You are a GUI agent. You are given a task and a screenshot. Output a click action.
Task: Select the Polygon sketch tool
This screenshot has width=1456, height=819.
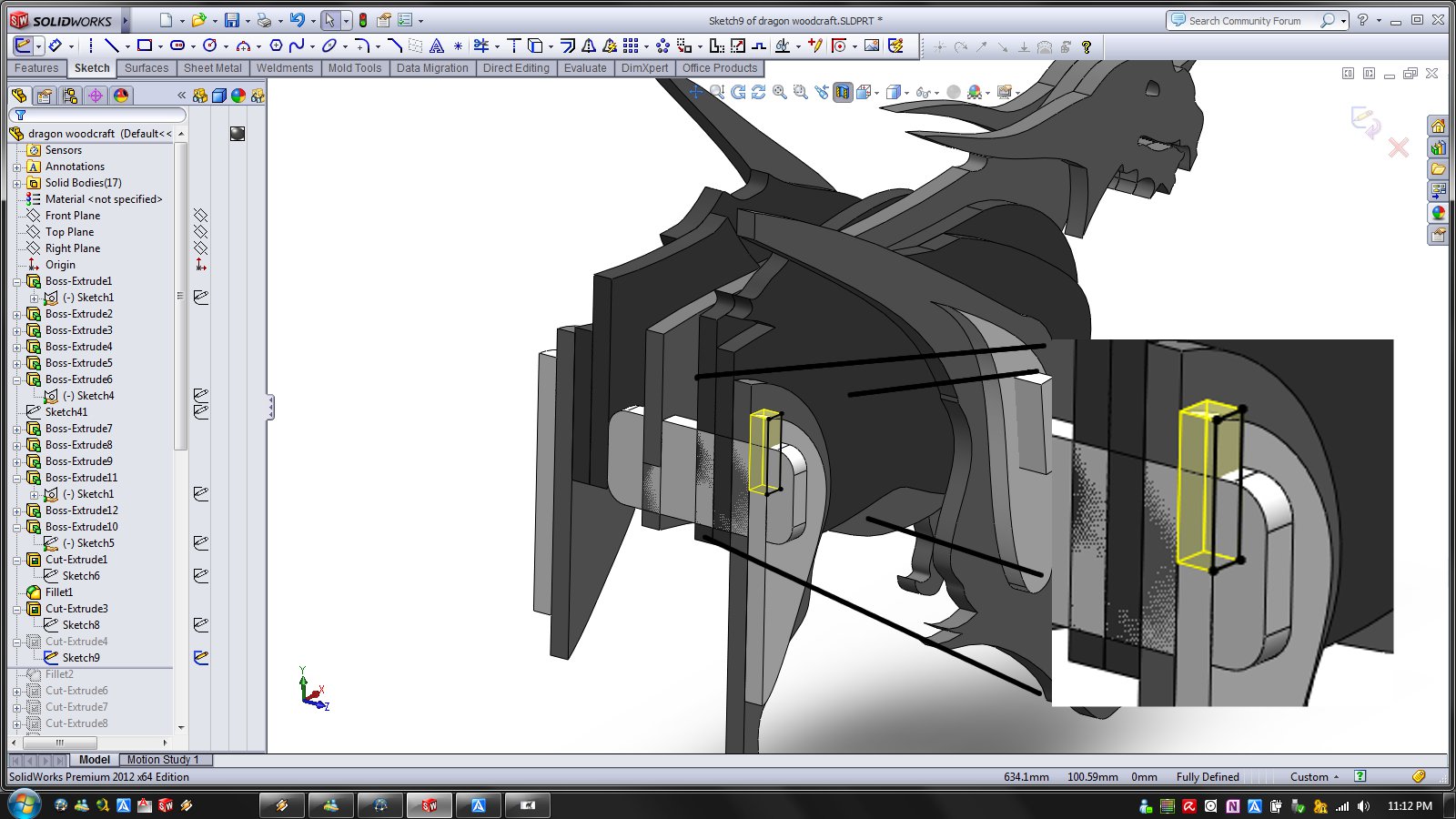(276, 45)
